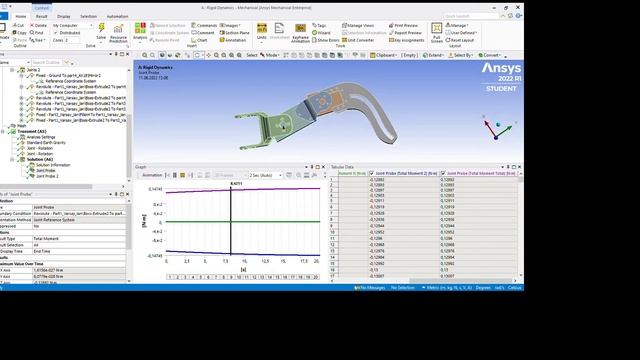This screenshot has width=640, height=360.
Task: Insert a Chart
Action: click(199, 40)
